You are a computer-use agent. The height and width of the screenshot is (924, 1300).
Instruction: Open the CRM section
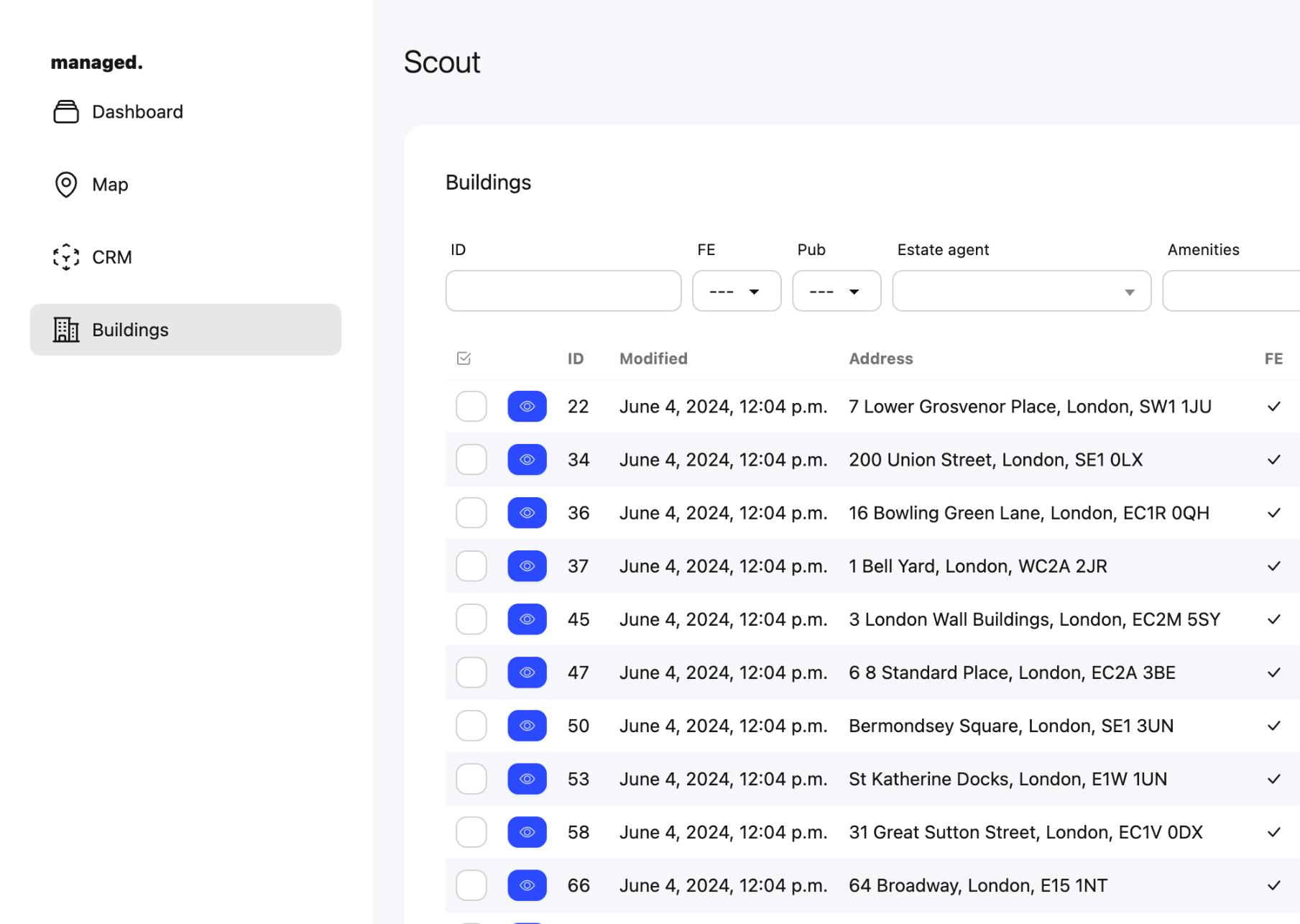tap(111, 257)
